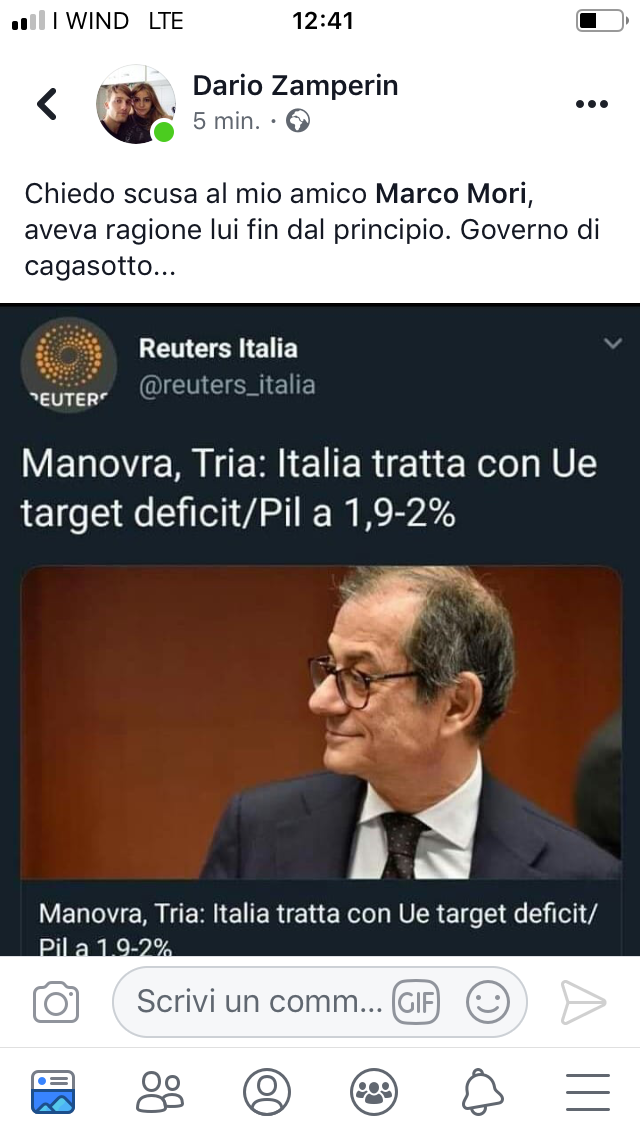Tap Dario Zamperin's profile picture
Viewport: 640px width, 1136px height.
[136, 104]
